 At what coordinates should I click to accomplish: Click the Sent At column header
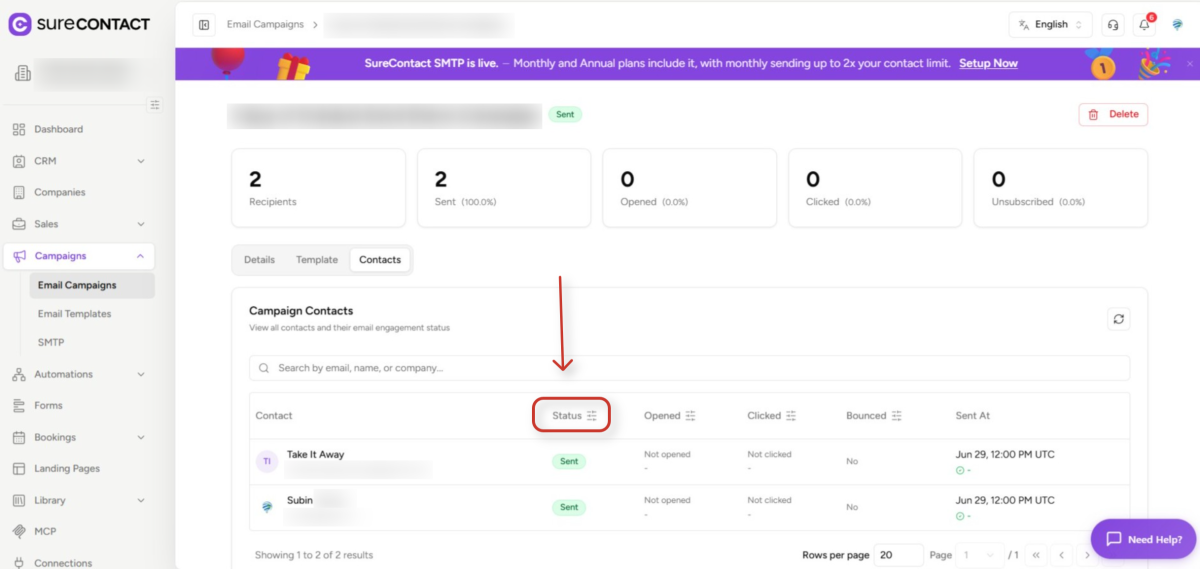point(973,416)
